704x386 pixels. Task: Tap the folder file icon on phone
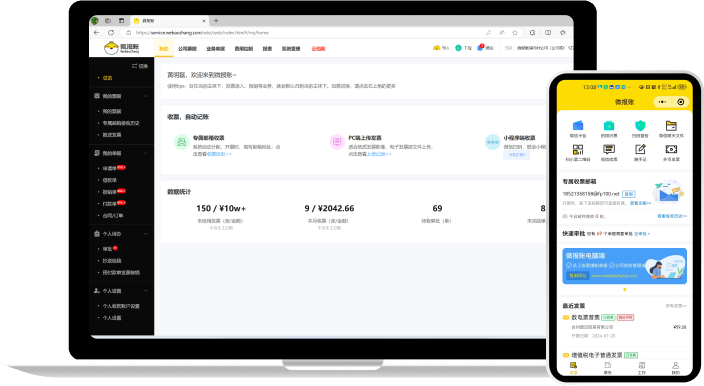click(671, 126)
